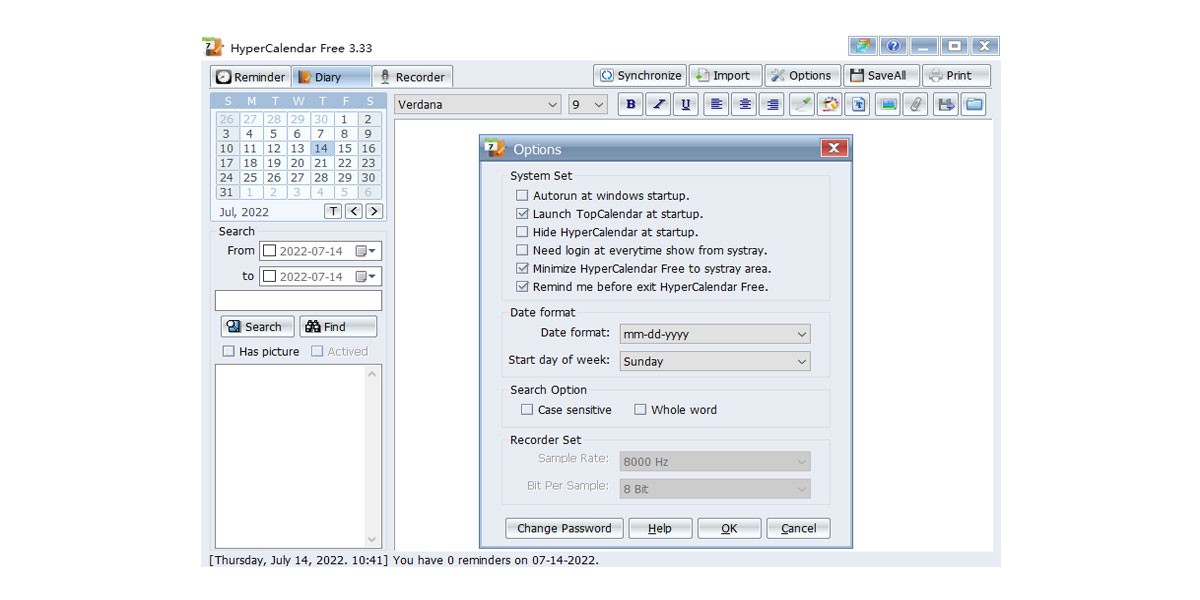Switch to the Recorder tab

click(413, 76)
